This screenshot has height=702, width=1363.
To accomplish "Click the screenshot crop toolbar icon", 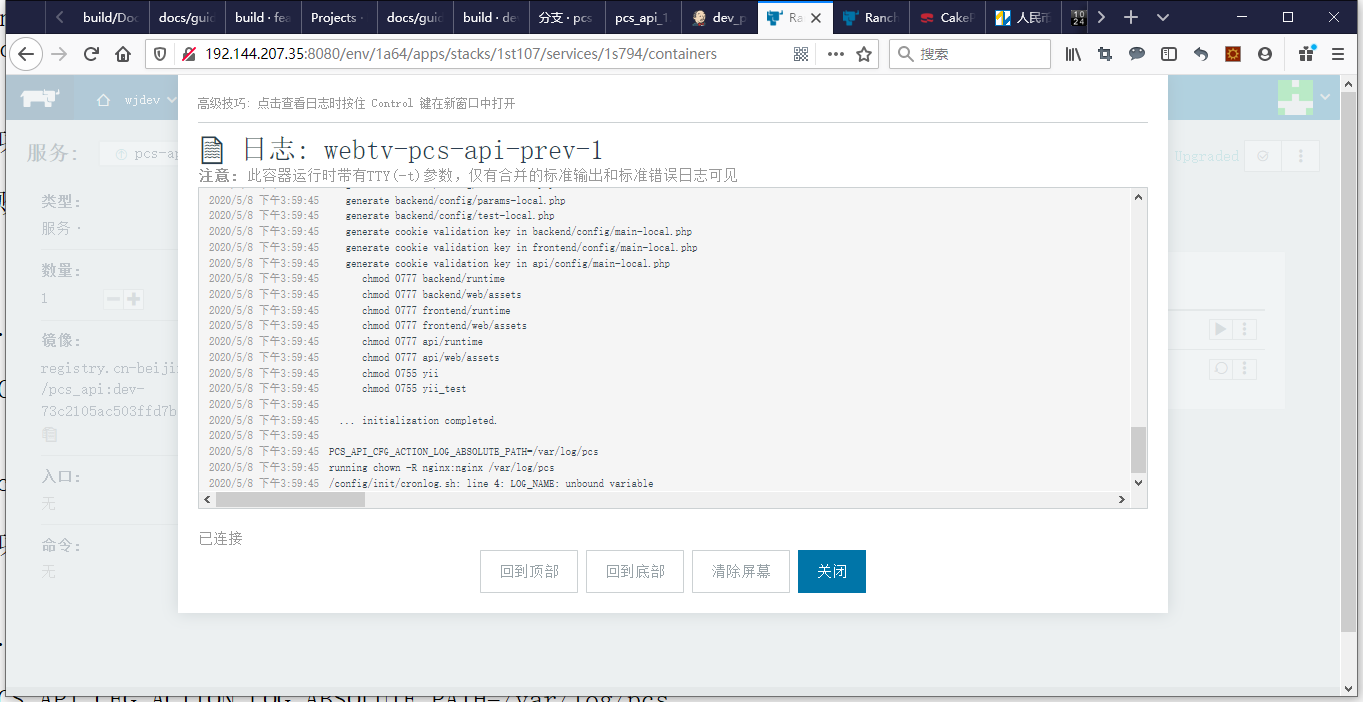I will [x=1105, y=54].
